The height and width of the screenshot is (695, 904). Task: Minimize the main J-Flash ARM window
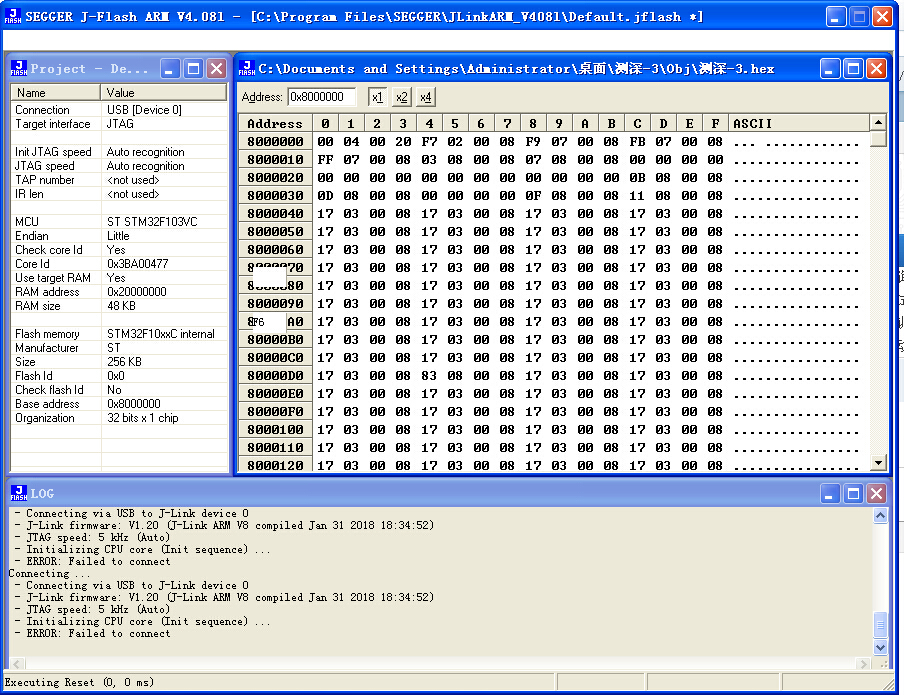point(835,16)
